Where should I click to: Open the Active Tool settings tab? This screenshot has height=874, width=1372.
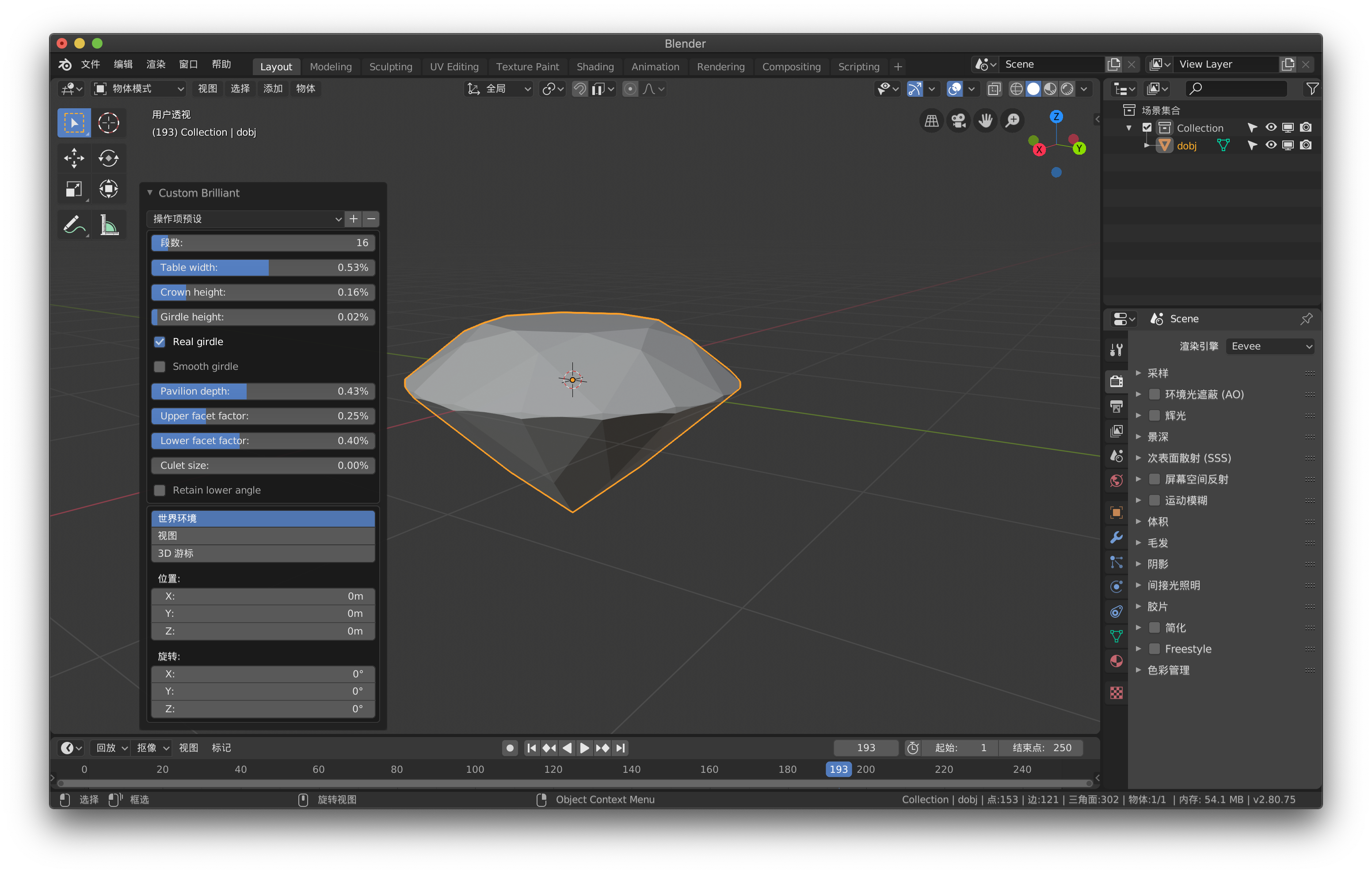point(1116,349)
